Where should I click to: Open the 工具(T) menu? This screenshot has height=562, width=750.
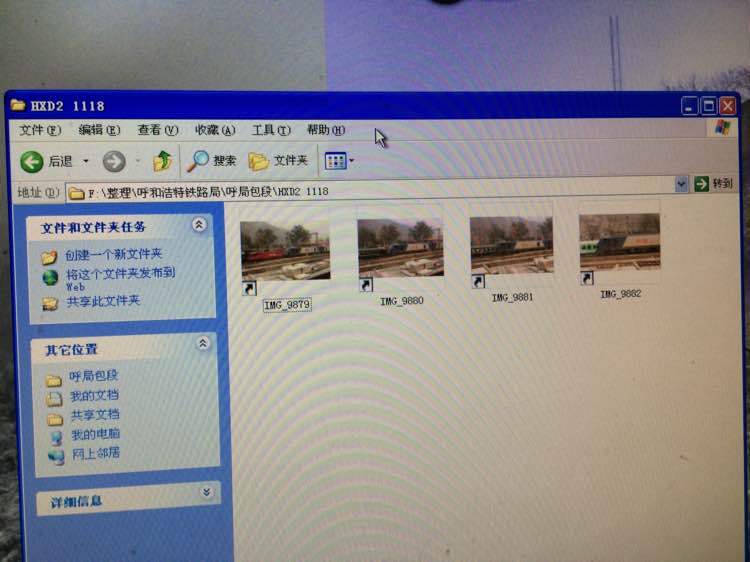point(271,130)
